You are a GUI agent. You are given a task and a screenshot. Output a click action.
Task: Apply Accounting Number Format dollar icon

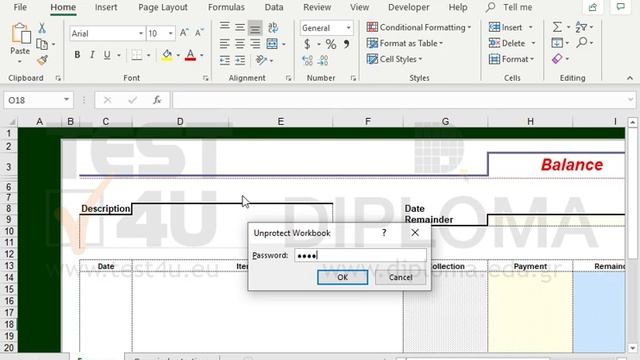pyautogui.click(x=307, y=44)
